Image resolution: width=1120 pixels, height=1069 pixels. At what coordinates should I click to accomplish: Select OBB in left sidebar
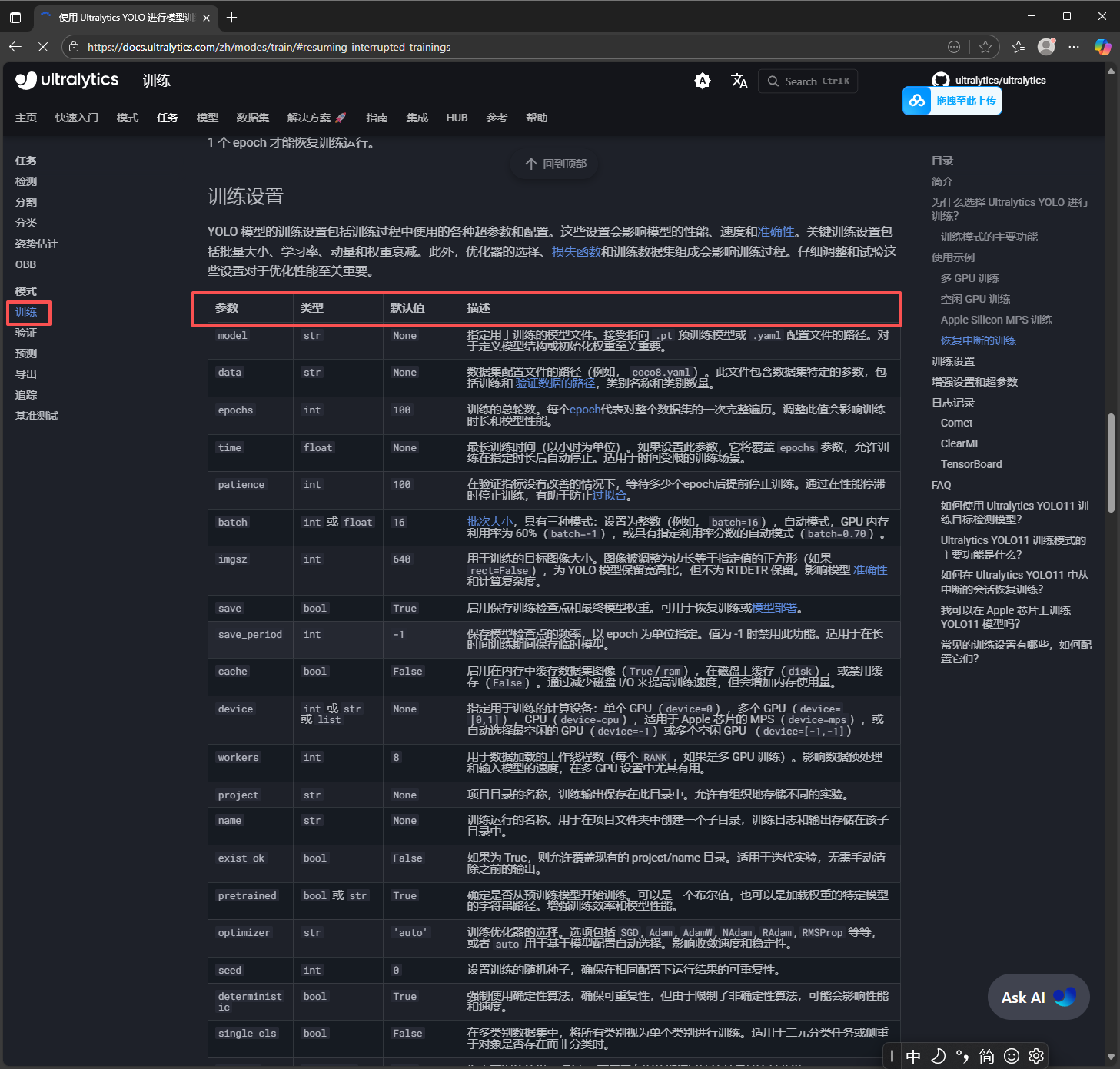(26, 264)
